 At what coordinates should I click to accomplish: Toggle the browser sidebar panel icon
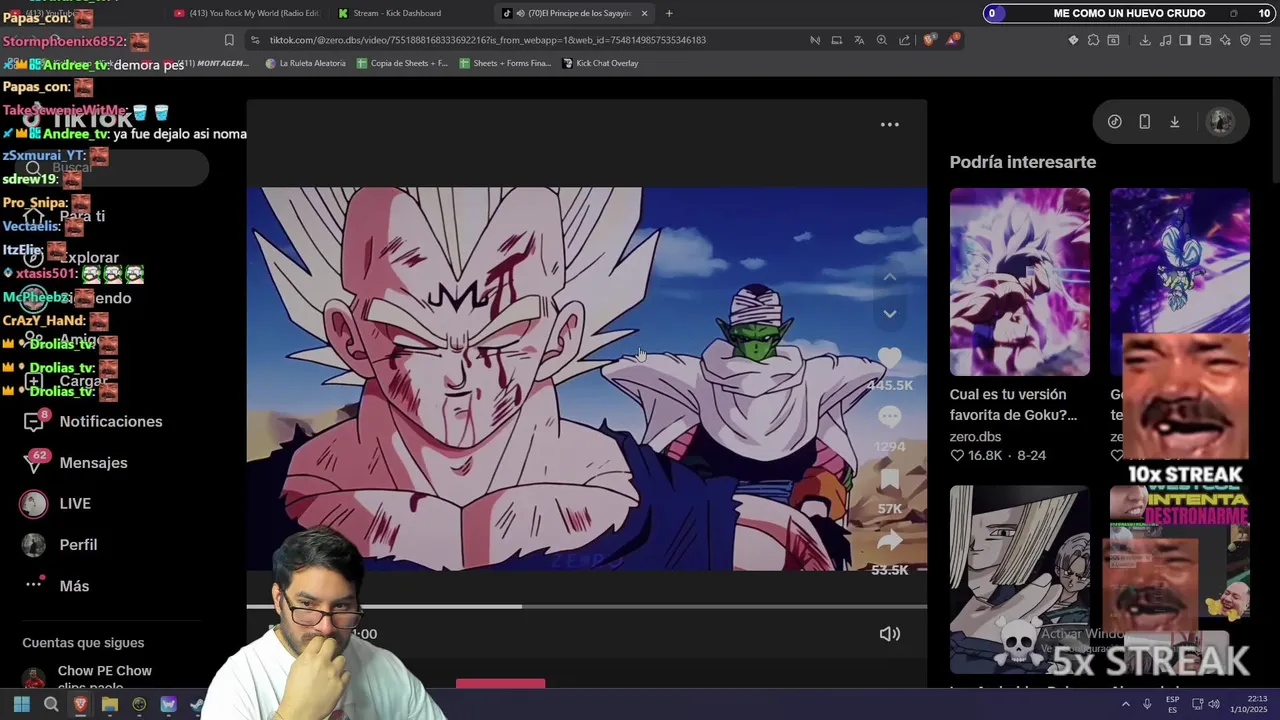click(x=1185, y=40)
